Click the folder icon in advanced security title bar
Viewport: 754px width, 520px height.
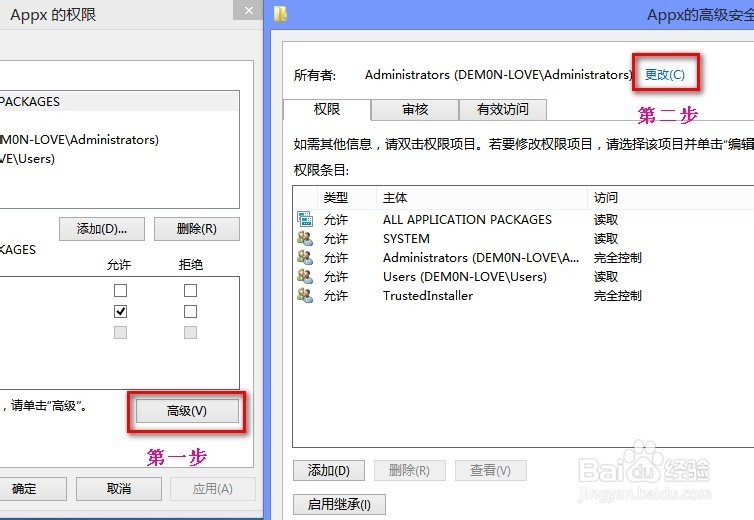280,14
